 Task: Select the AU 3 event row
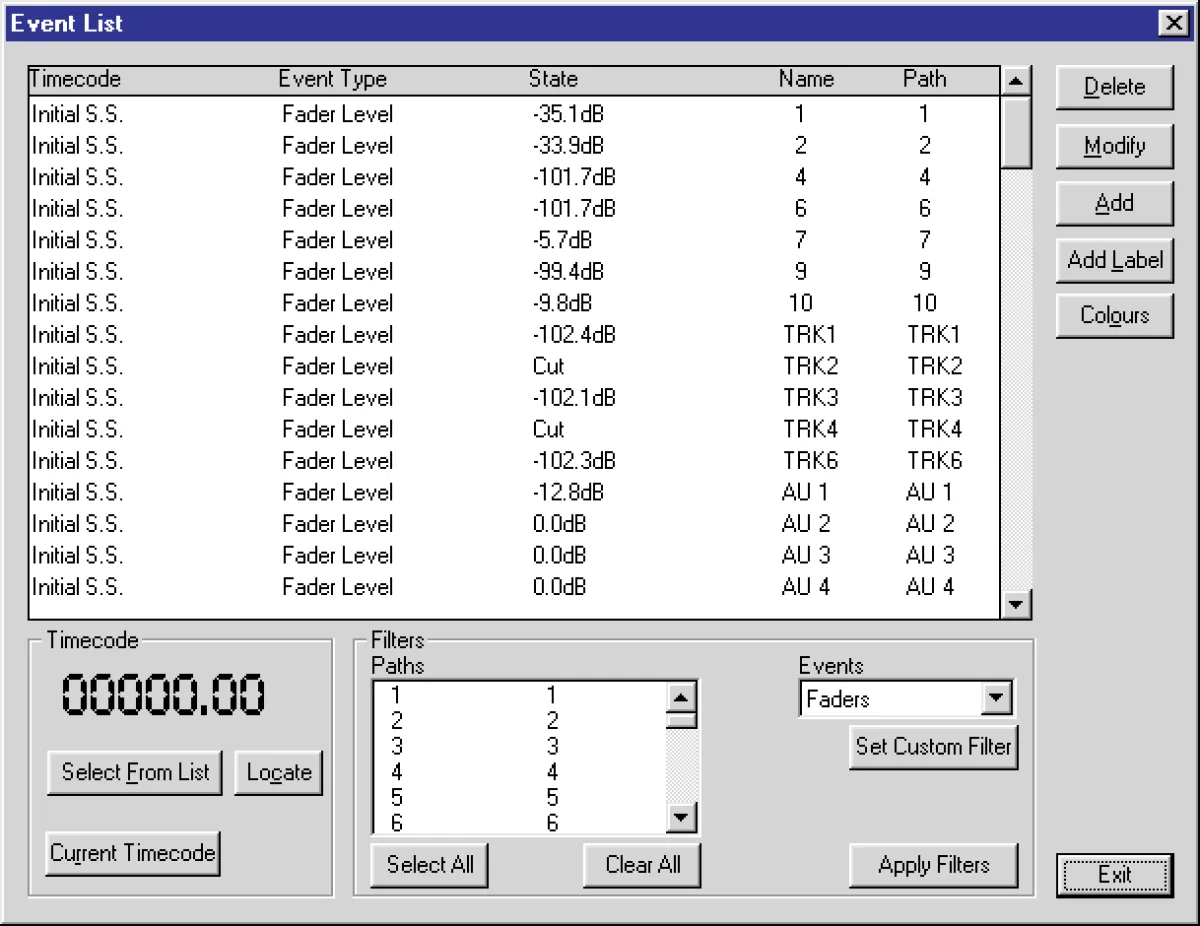click(x=514, y=555)
